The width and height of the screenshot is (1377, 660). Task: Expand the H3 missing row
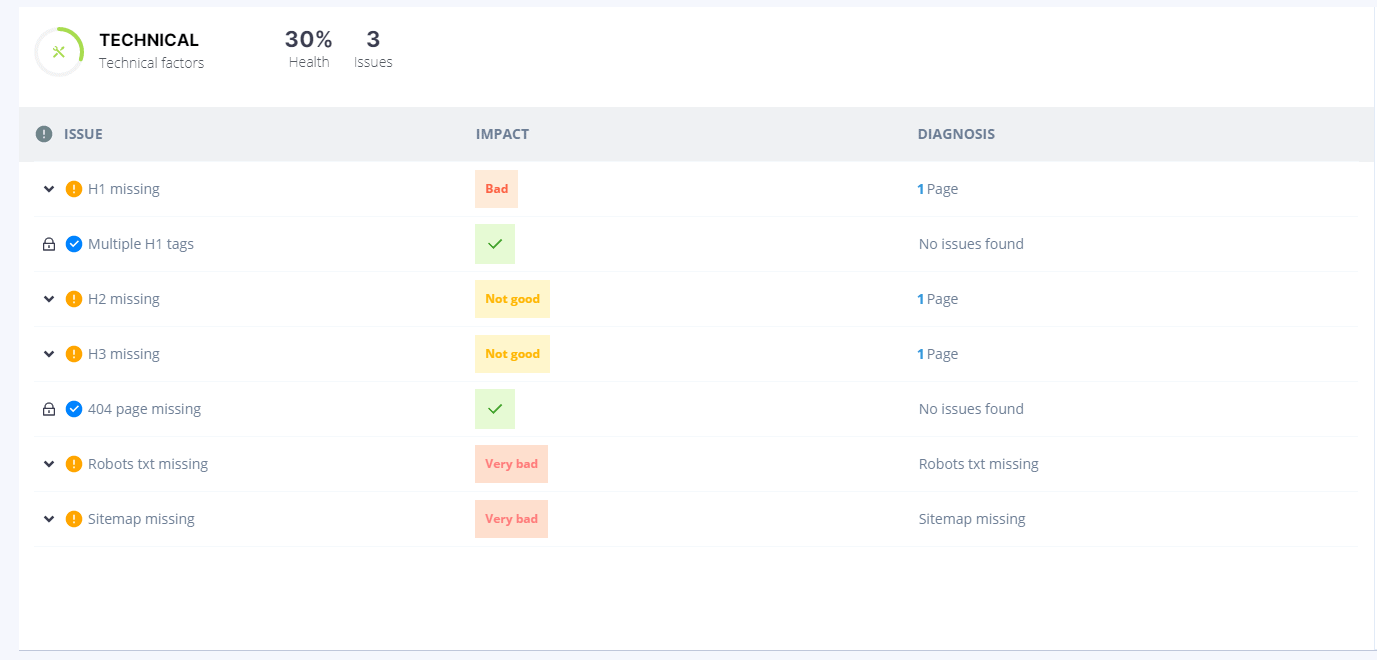(49, 354)
